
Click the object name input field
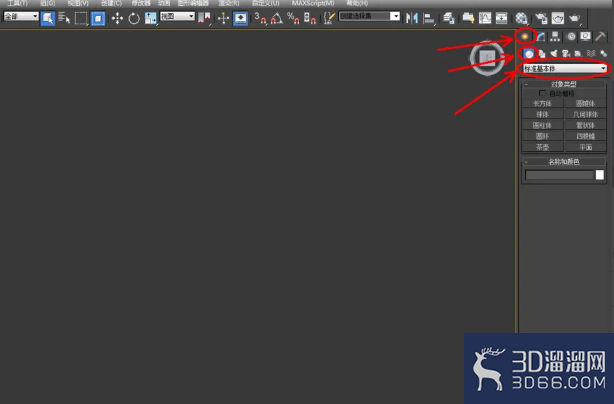tap(559, 175)
